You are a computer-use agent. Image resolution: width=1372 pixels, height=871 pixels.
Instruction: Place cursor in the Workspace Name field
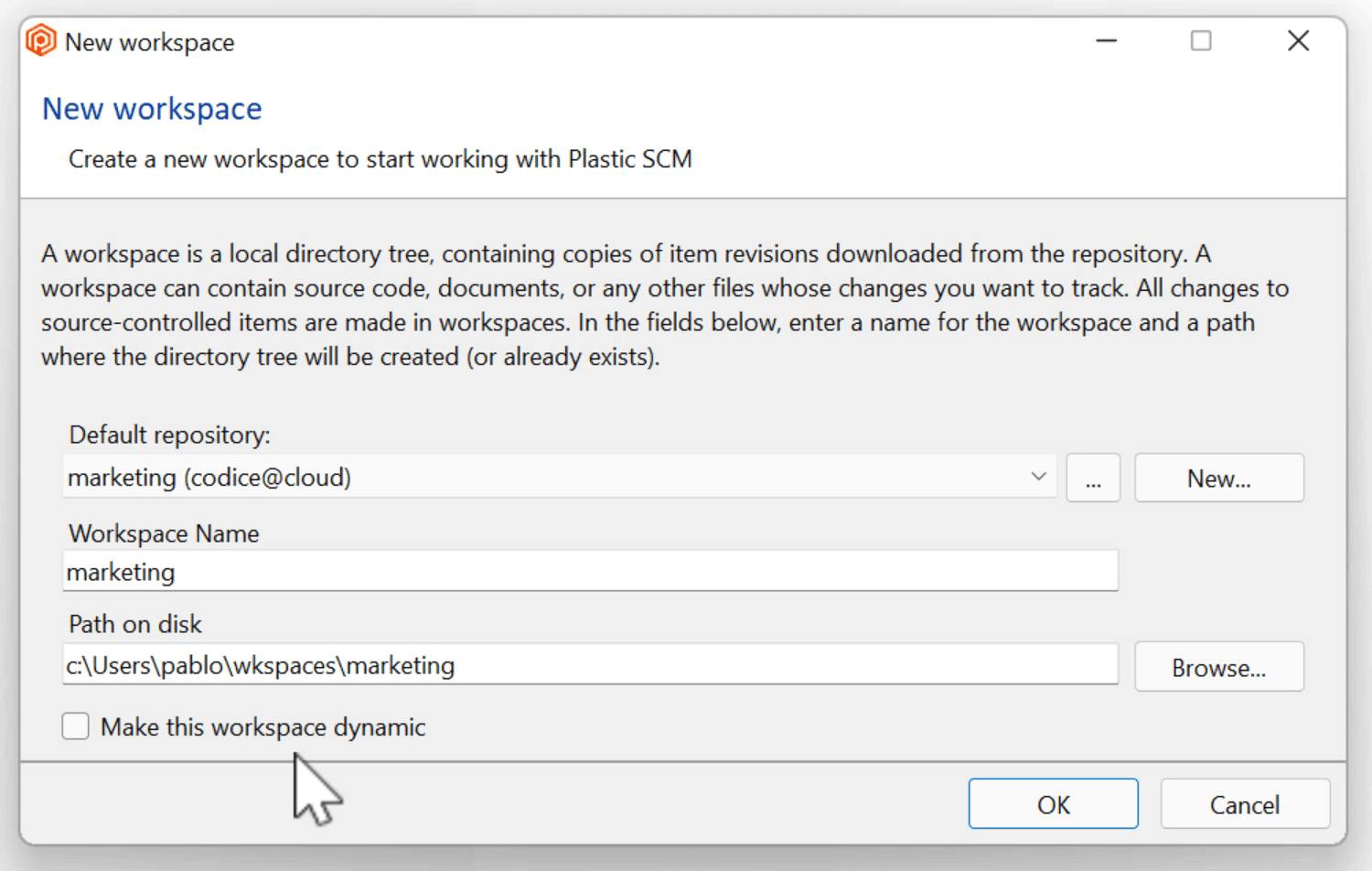[590, 571]
